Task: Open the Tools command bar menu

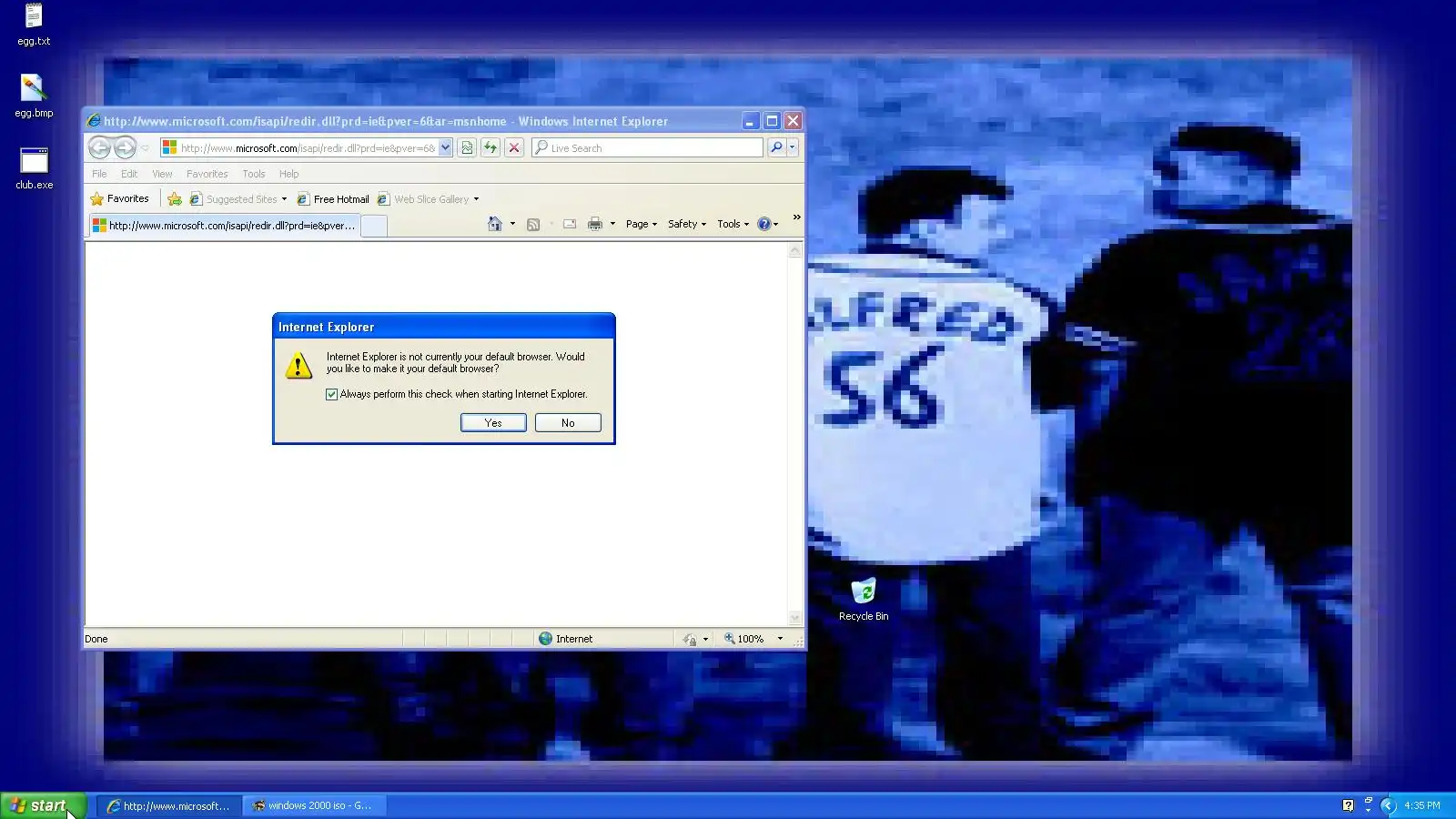Action: (x=733, y=224)
